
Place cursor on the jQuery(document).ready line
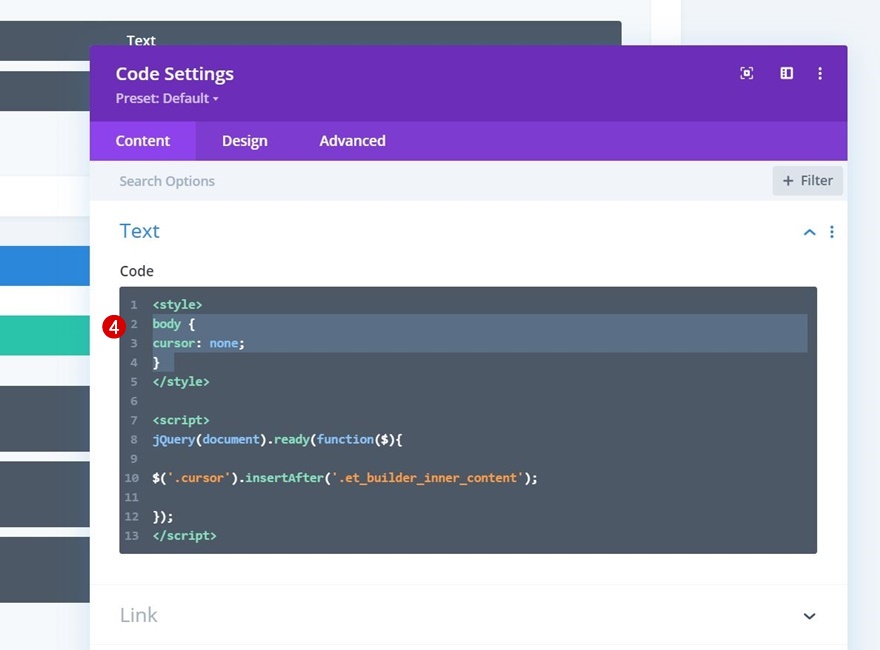[x=277, y=439]
